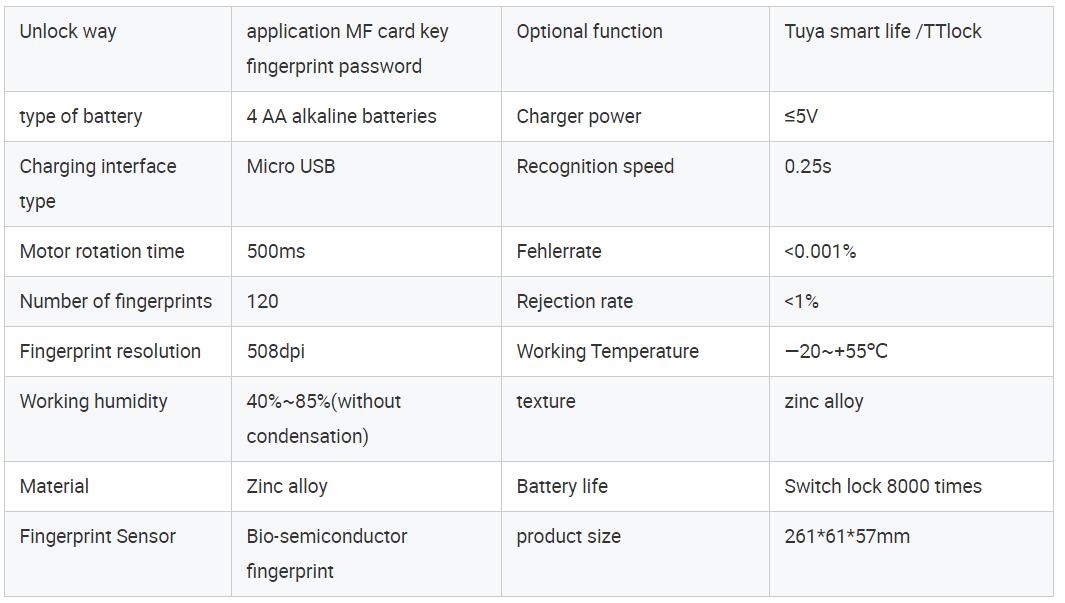Select the 'Micro USB' cell text
Screen dimensions: 1065x603
pos(291,166)
